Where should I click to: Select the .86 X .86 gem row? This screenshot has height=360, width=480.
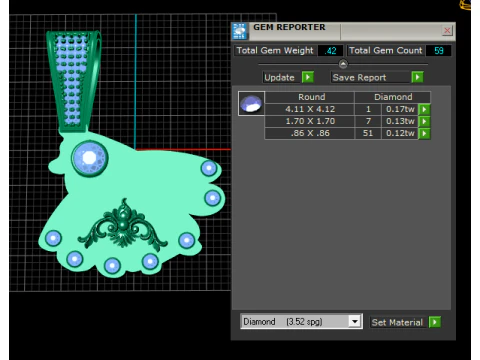click(x=347, y=133)
